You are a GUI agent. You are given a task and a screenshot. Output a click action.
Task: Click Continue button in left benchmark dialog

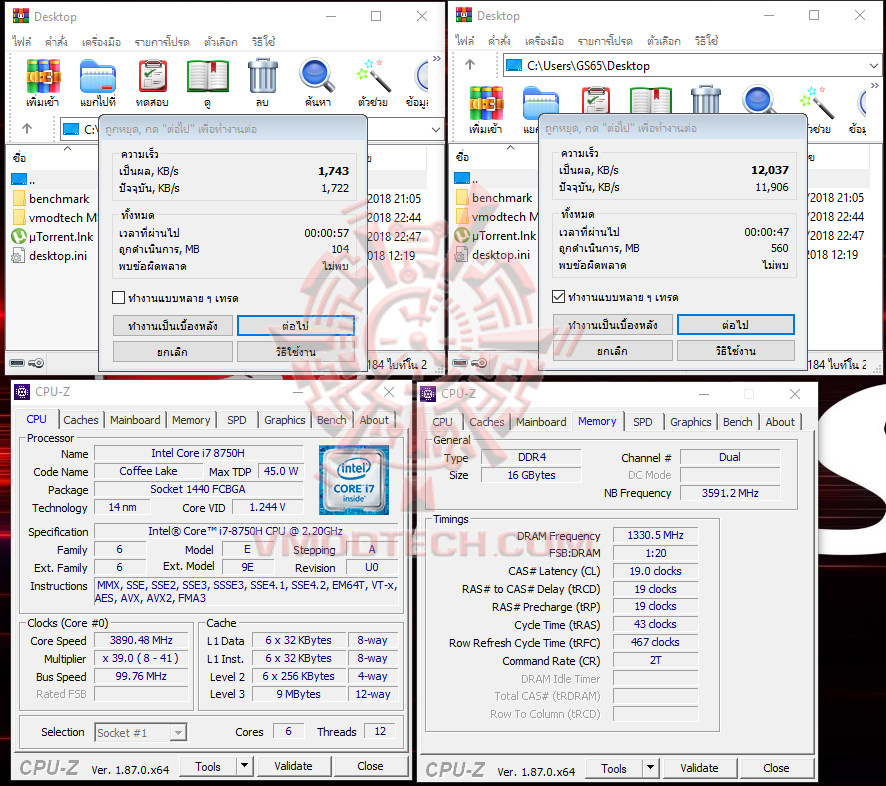pos(296,326)
